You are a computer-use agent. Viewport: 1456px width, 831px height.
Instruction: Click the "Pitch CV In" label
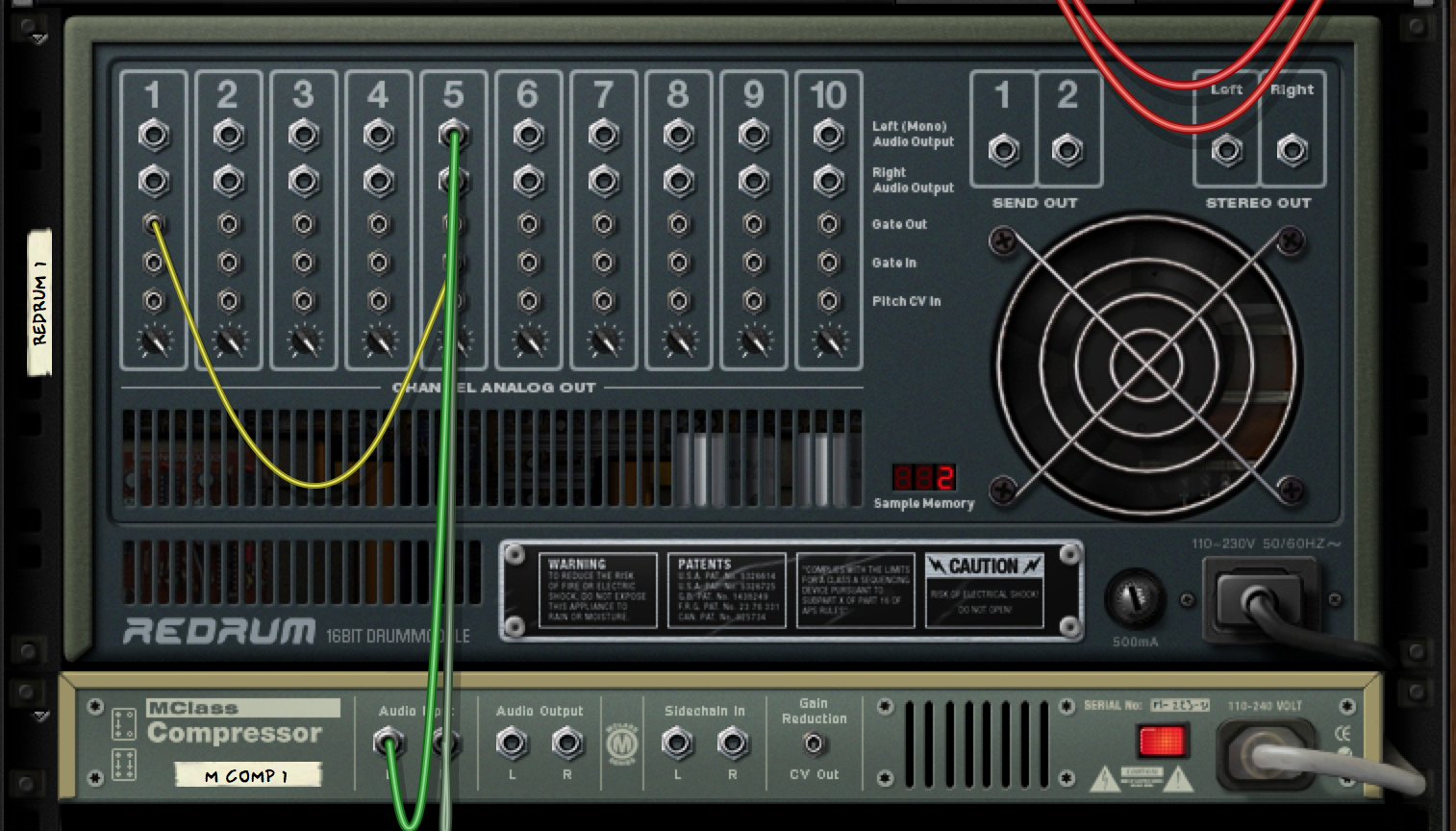tap(906, 301)
